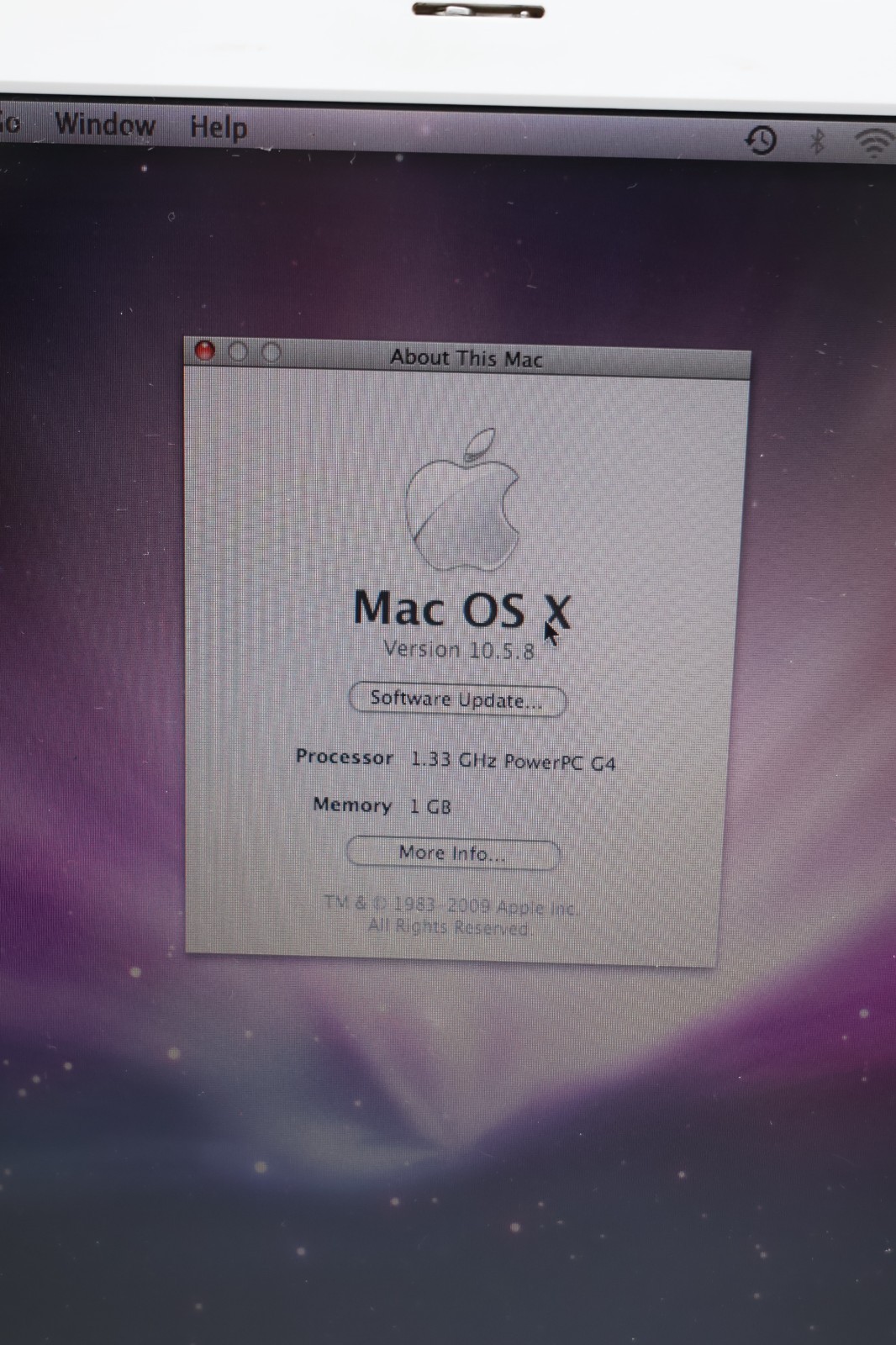Click the Apple logo in About window
The width and height of the screenshot is (896, 1345).
(x=462, y=499)
